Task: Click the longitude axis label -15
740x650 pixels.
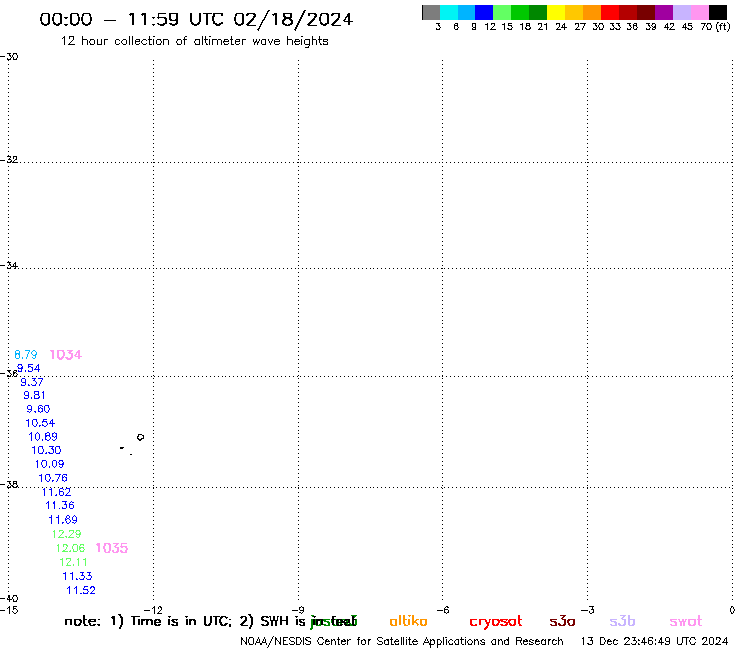Action: pyautogui.click(x=9, y=610)
